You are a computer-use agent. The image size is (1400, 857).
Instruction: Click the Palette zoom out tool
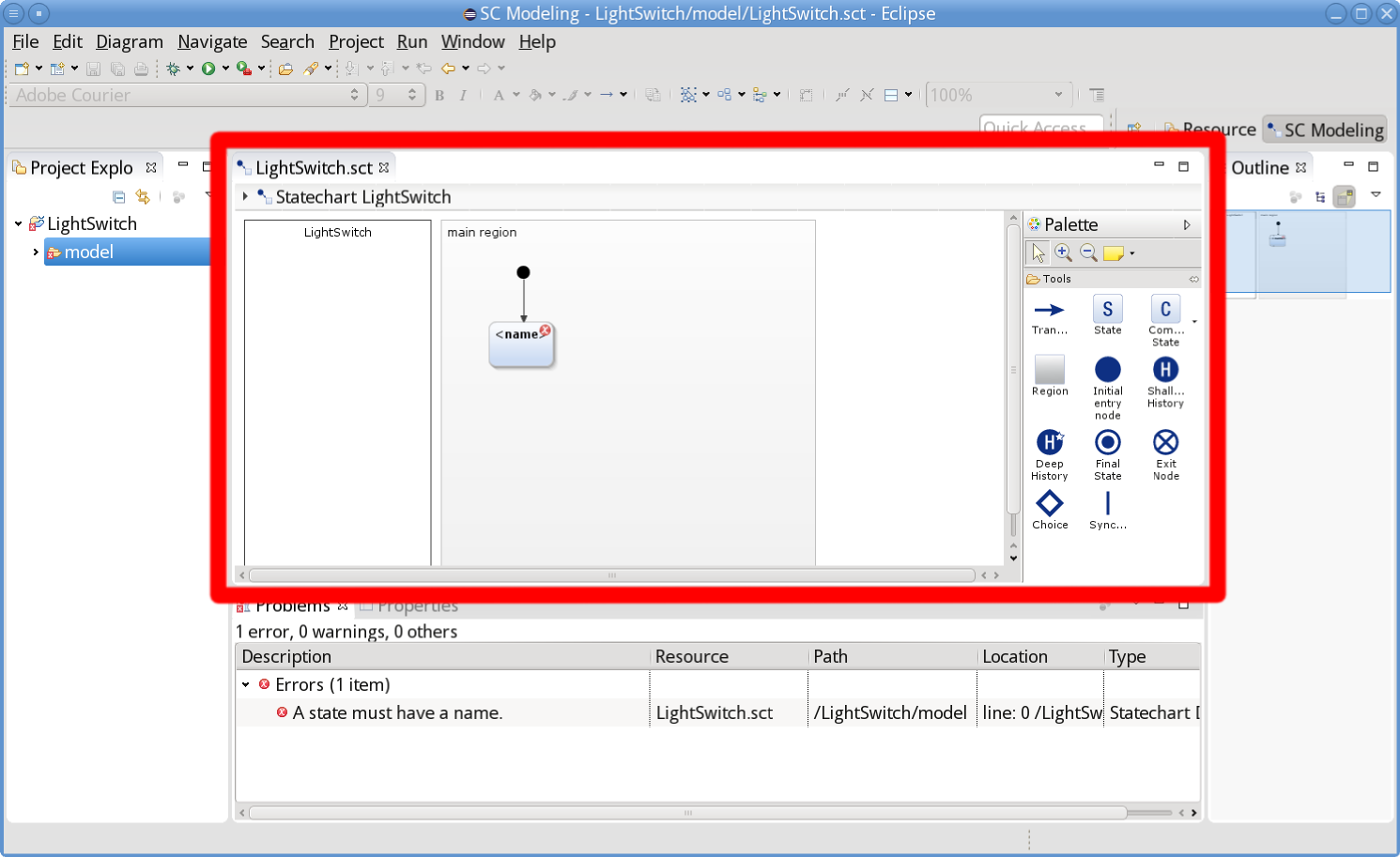tap(1088, 253)
